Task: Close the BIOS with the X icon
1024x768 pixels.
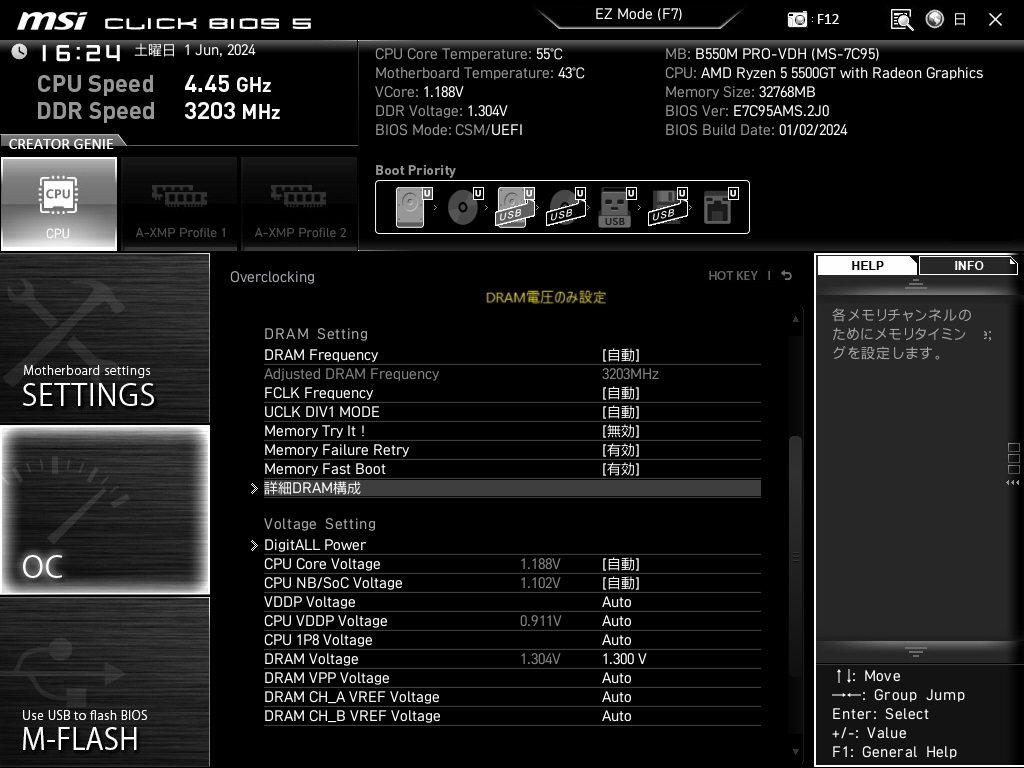Action: 995,20
